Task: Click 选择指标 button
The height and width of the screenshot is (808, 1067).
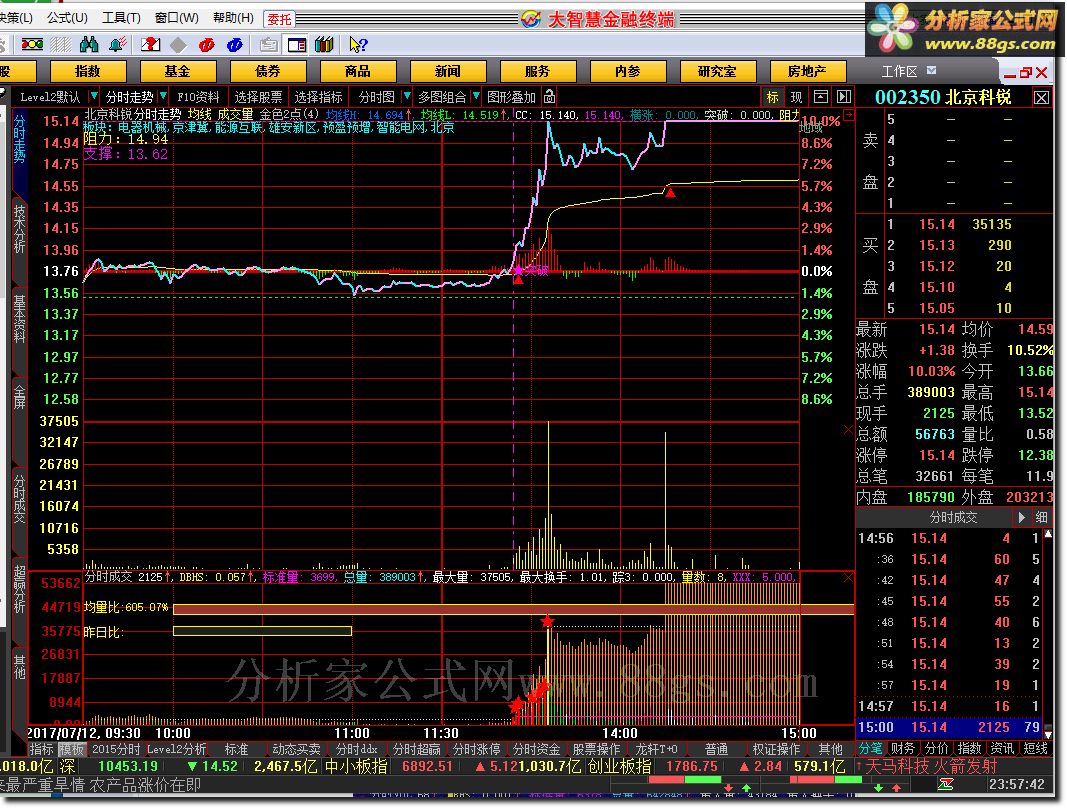Action: (318, 97)
